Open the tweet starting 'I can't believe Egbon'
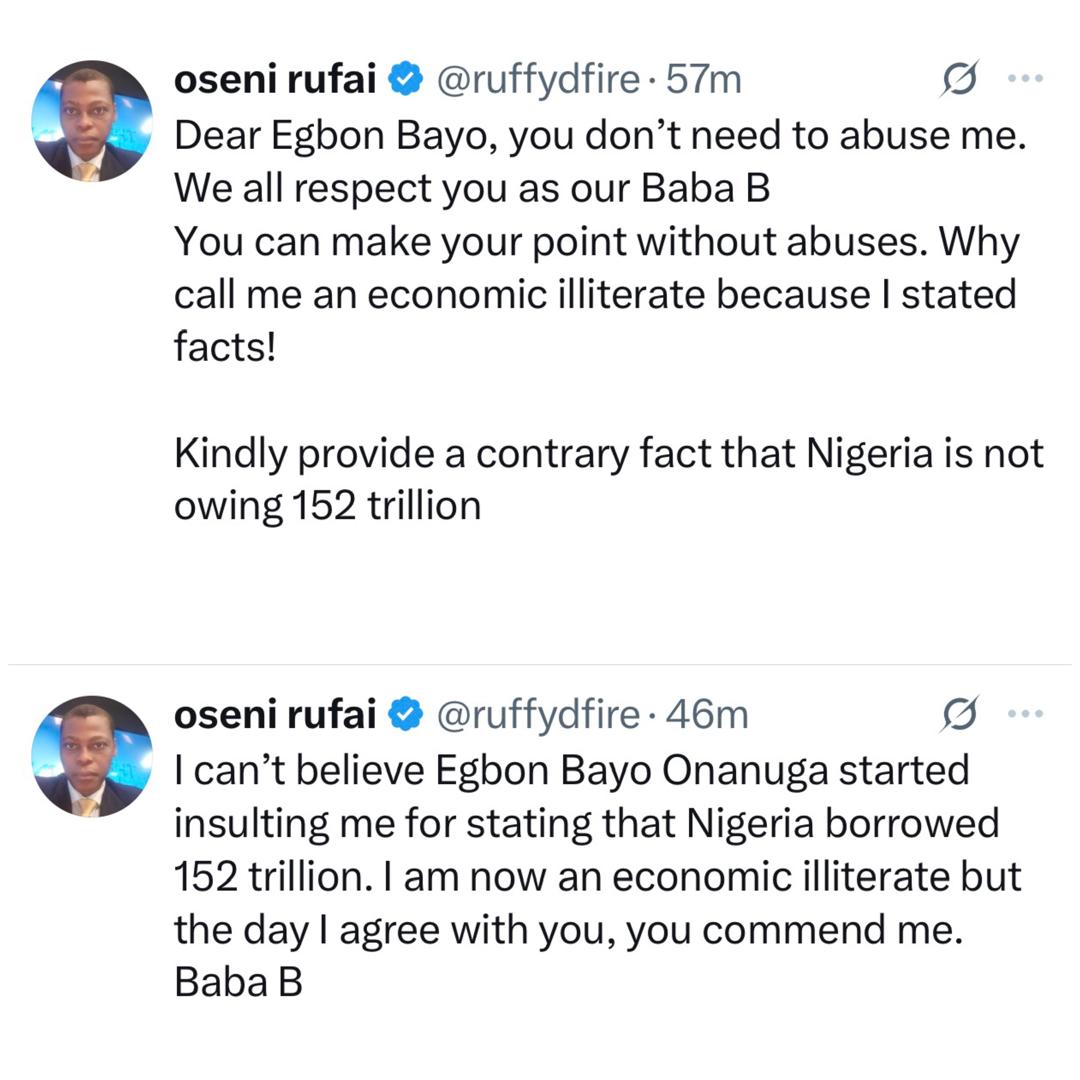The width and height of the screenshot is (1080, 1080). (572, 770)
